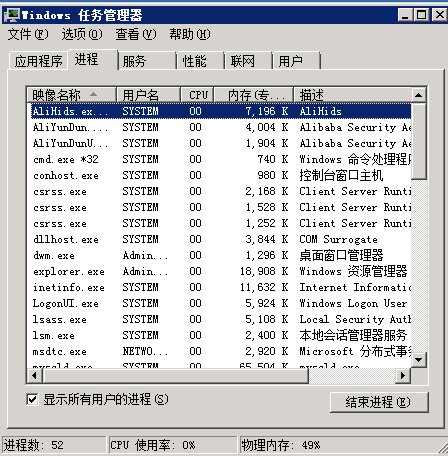The width and height of the screenshot is (448, 456).
Task: Open the 选项(O) menu
Action: (82, 34)
